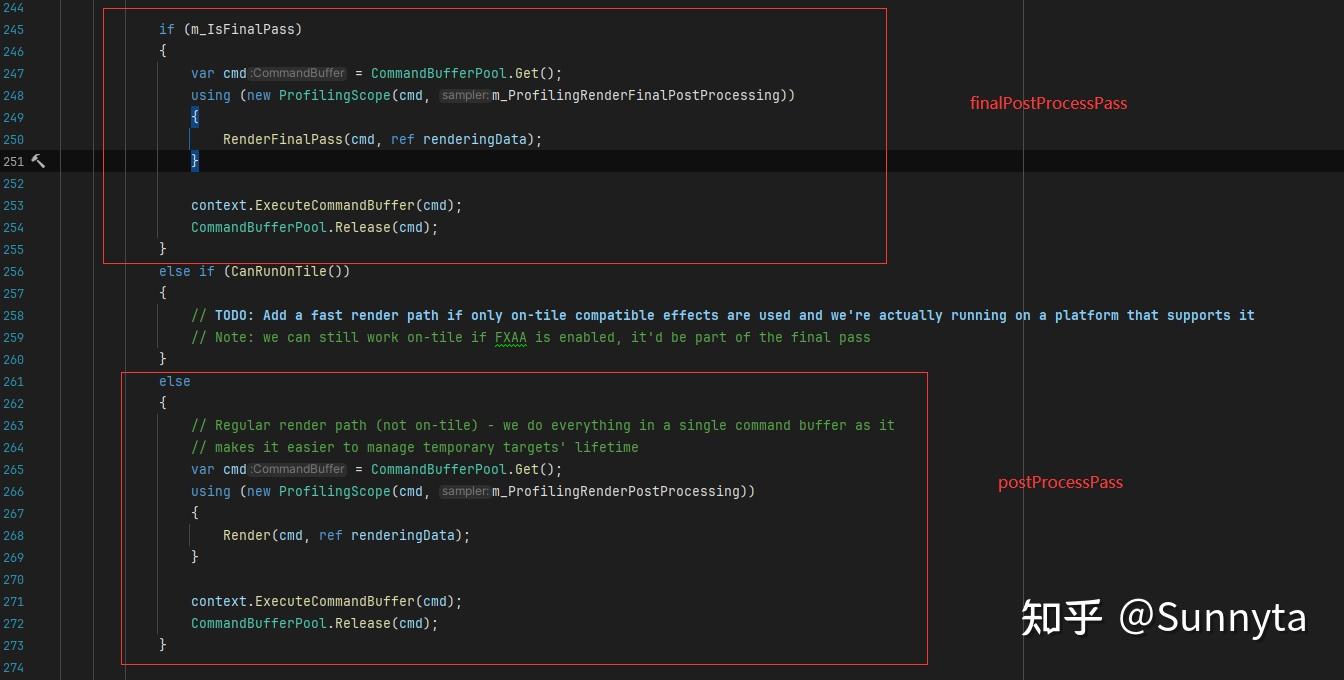The width and height of the screenshot is (1344, 680).
Task: Click the sampler parameter hint on line 248
Action: [464, 95]
